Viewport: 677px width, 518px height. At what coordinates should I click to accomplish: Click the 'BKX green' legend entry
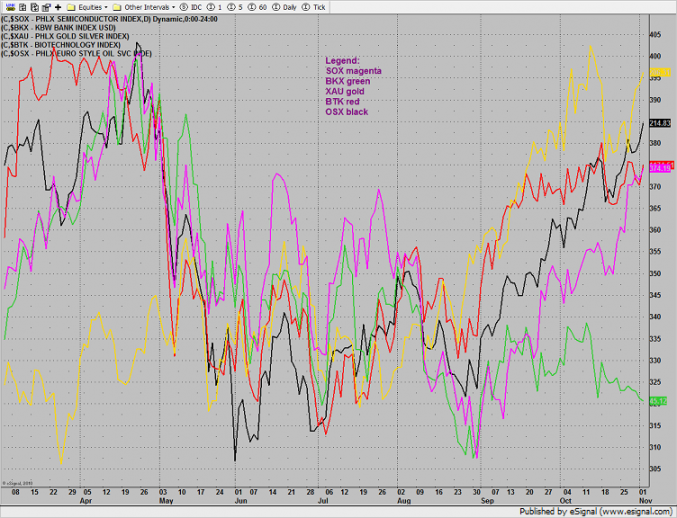348,81
